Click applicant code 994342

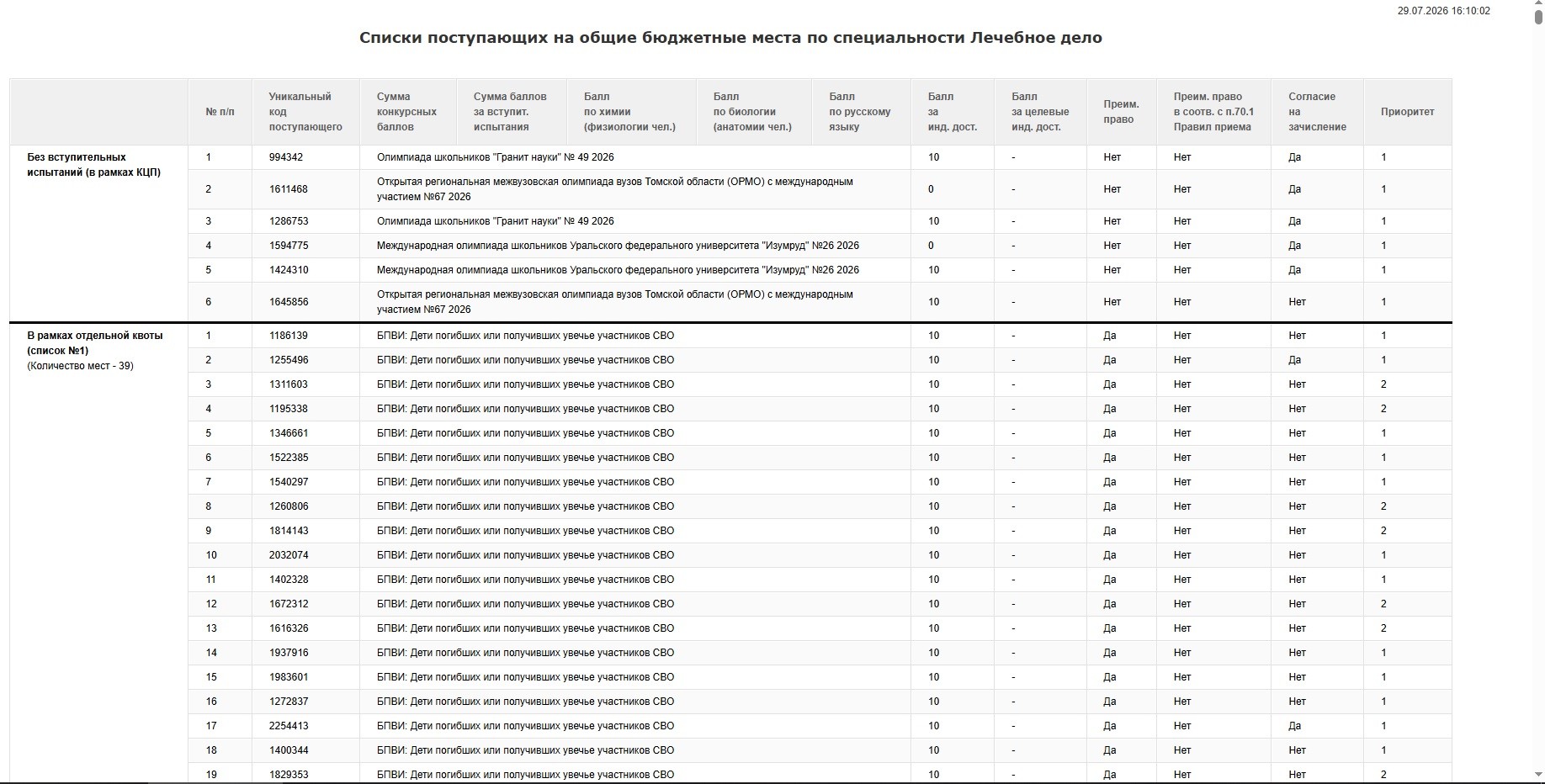coord(286,157)
